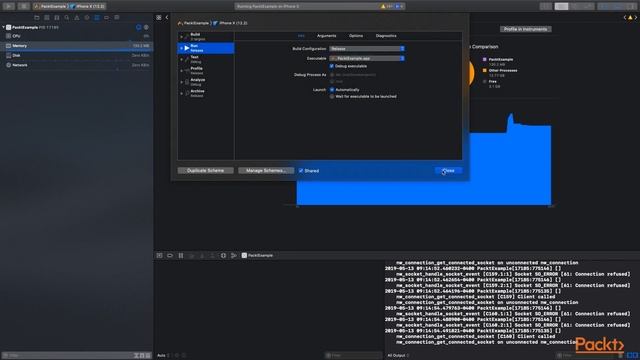Open the Auto variables view selector
The image size is (640, 360).
pyautogui.click(x=163, y=356)
